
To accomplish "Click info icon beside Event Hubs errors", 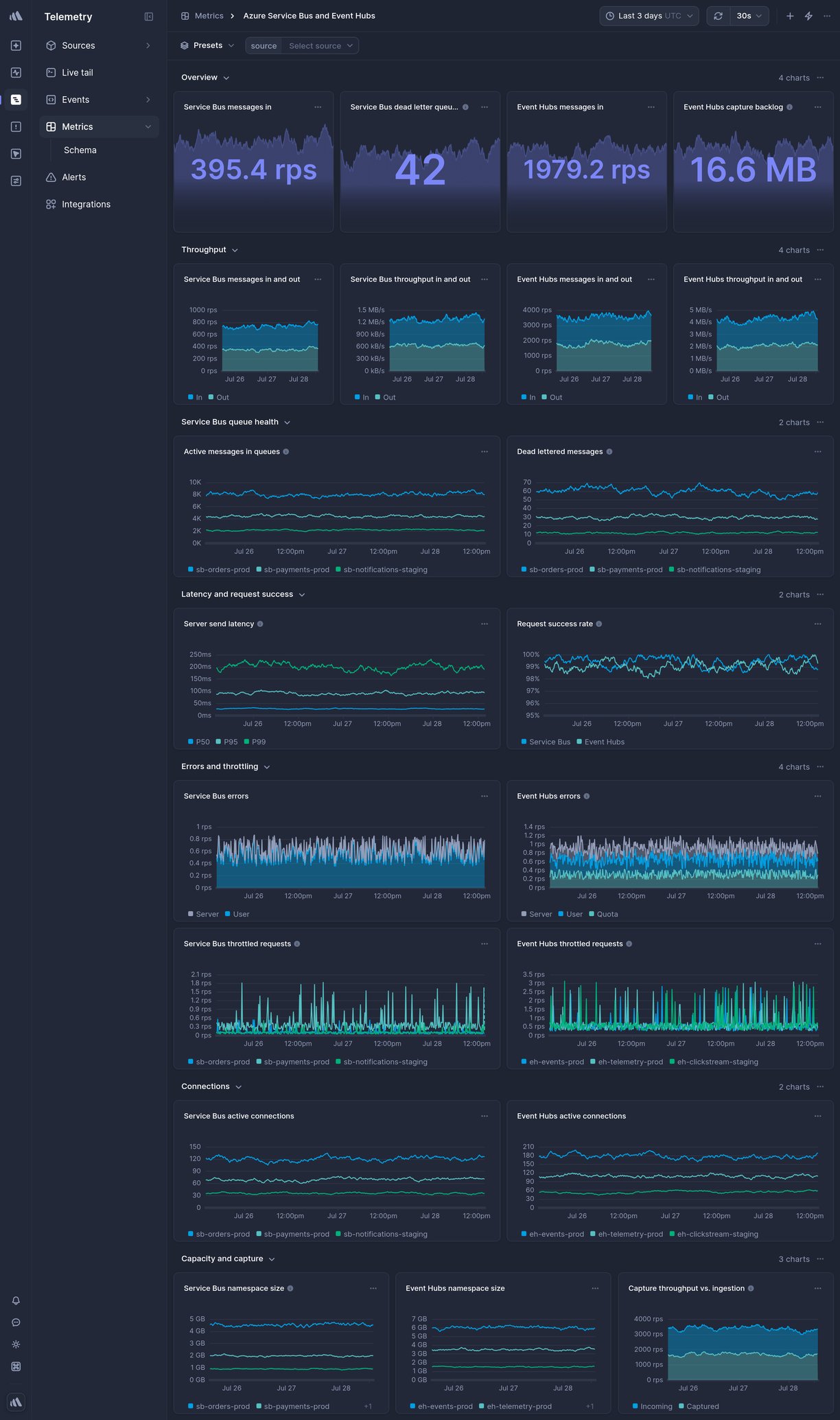I will [x=586, y=797].
